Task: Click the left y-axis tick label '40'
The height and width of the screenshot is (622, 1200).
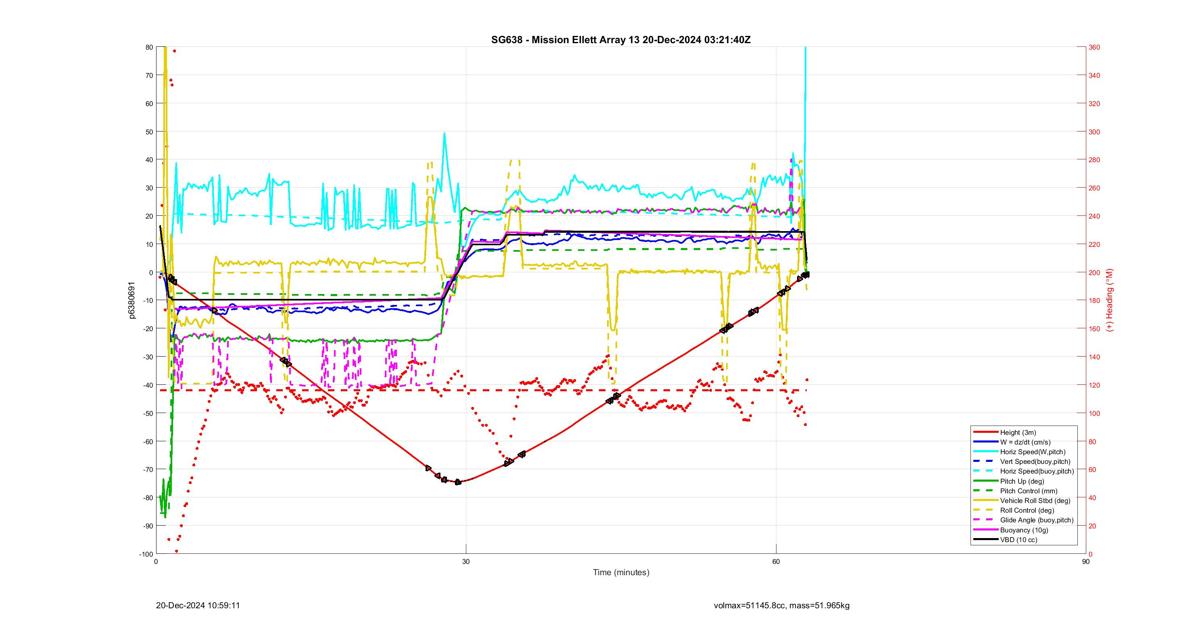Action: (x=148, y=160)
